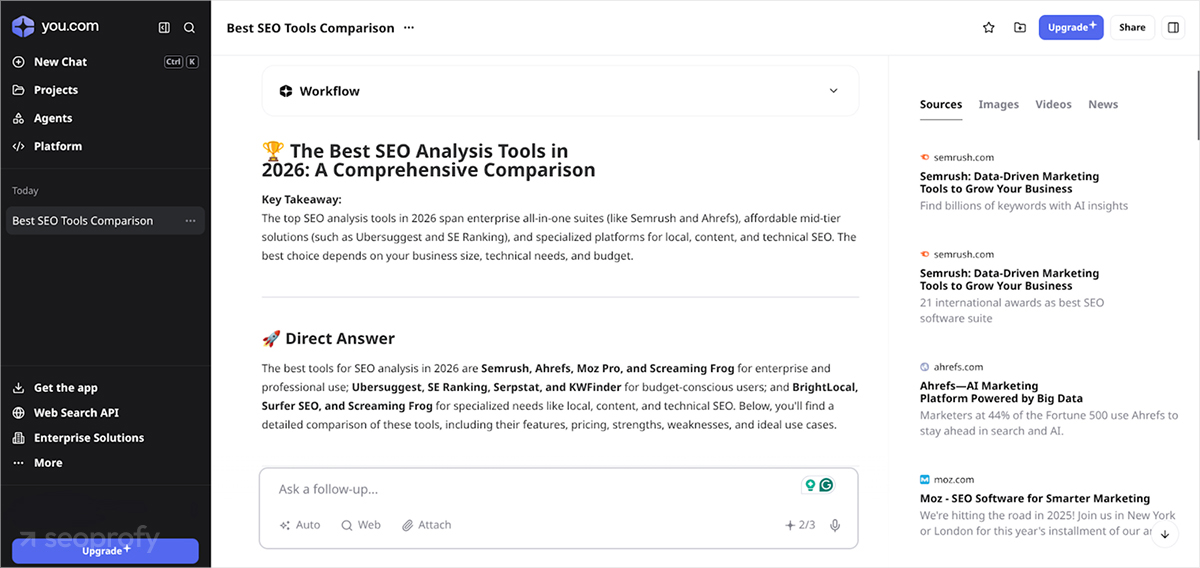Open Auto mode selector
This screenshot has width=1200, height=568.
[x=300, y=525]
